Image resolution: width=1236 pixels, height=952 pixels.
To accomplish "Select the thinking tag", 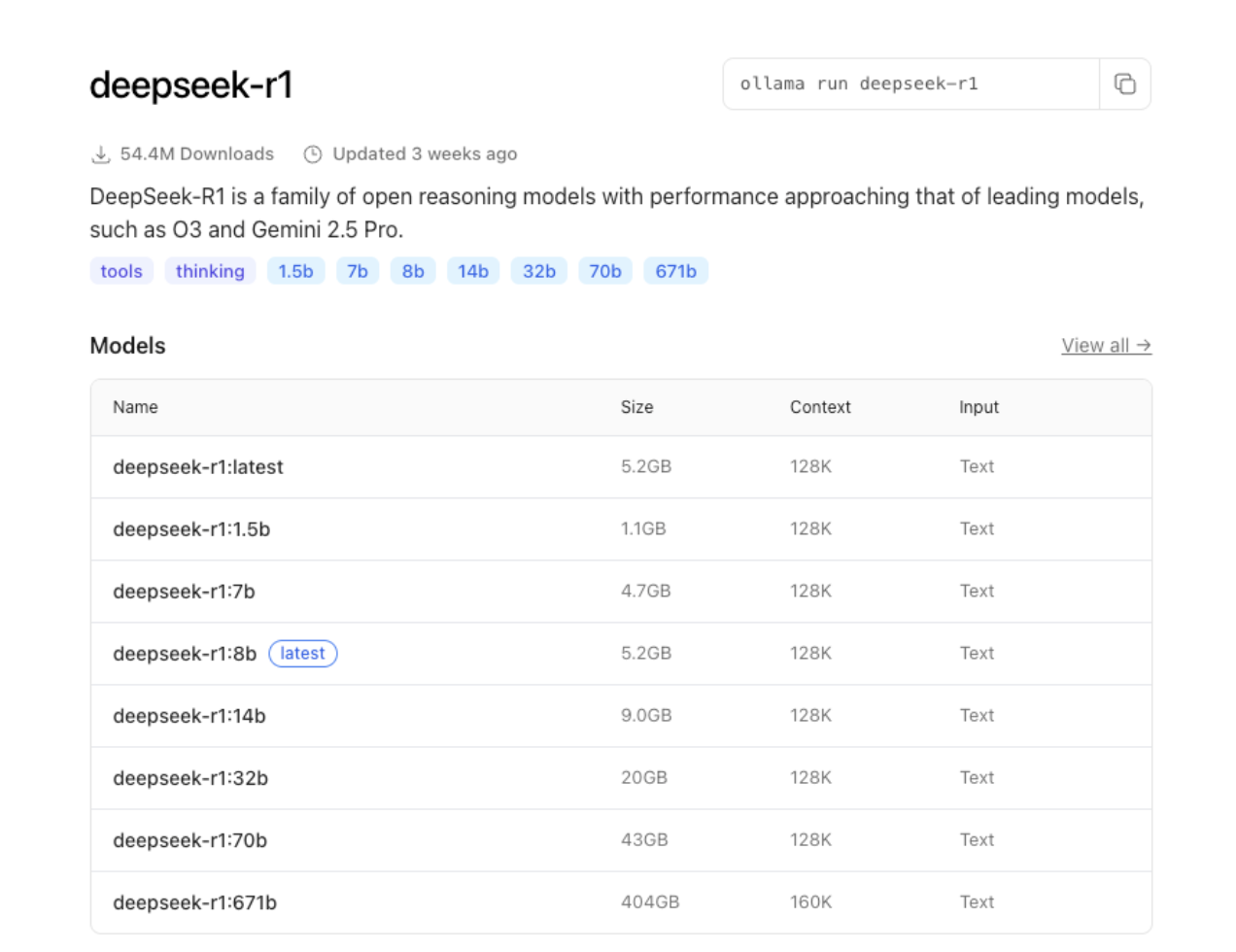I will (210, 271).
